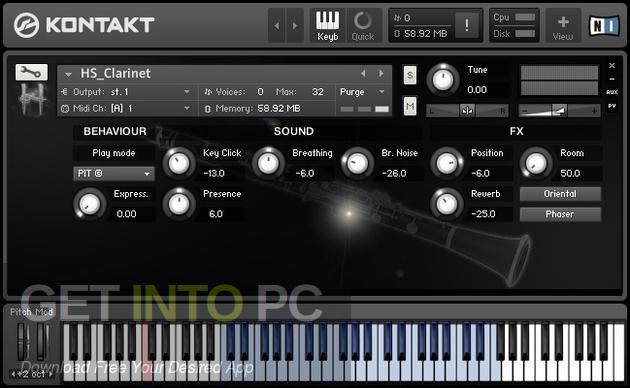This screenshot has width=630, height=388.
Task: Toggle the PV performance view button
Action: tap(612, 106)
